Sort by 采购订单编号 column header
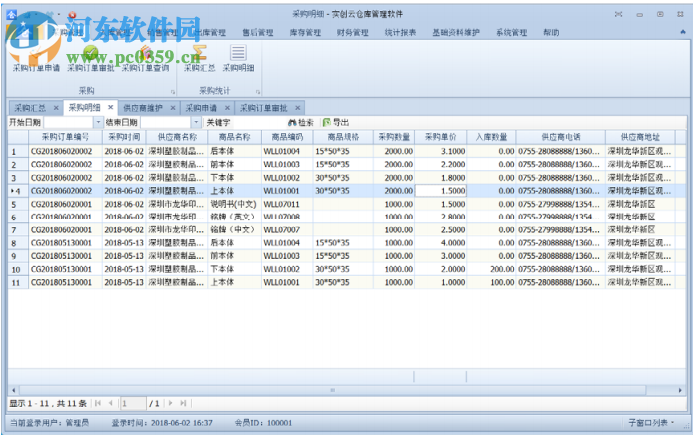This screenshot has width=693, height=436. 65,137
